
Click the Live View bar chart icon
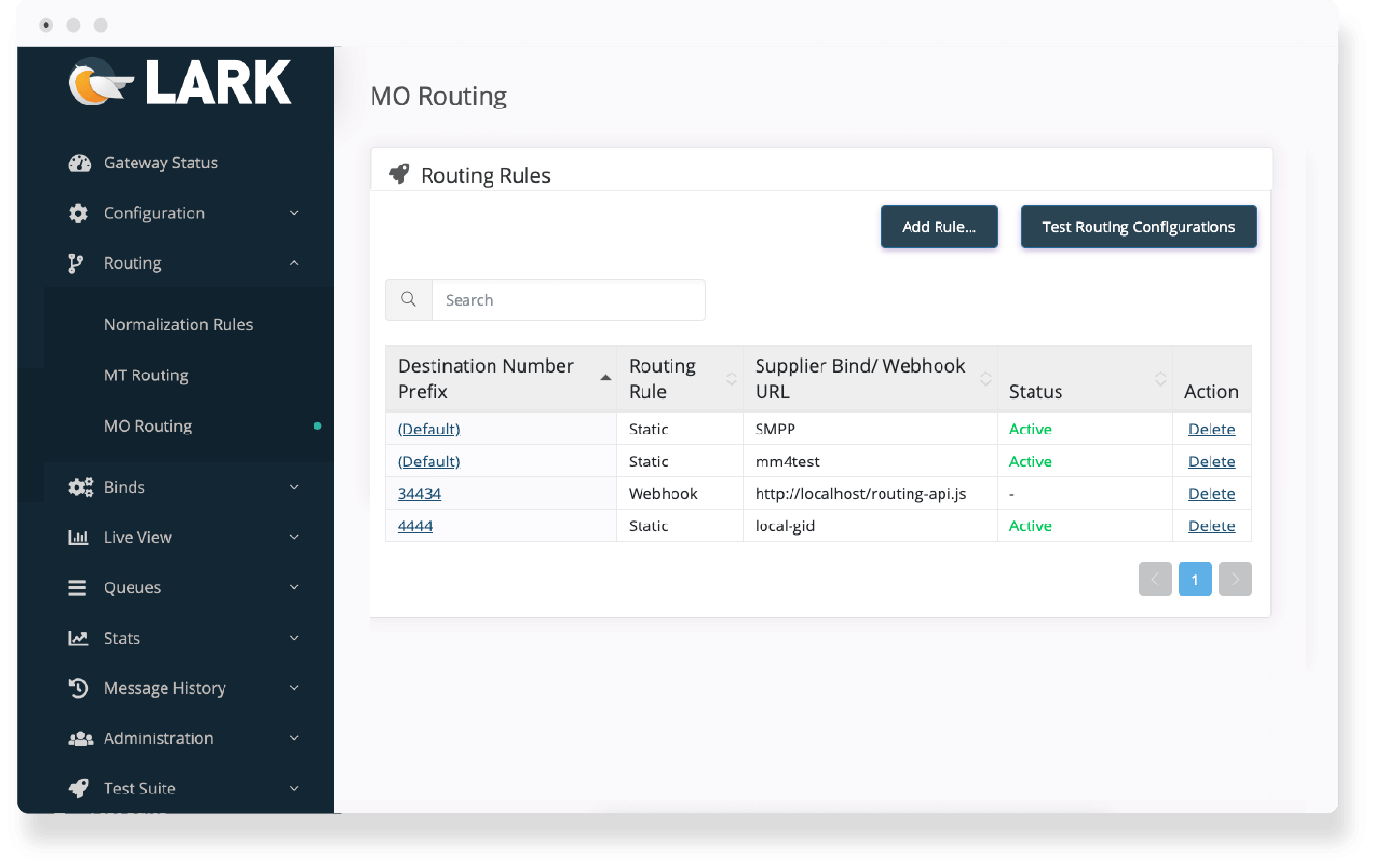pos(78,537)
